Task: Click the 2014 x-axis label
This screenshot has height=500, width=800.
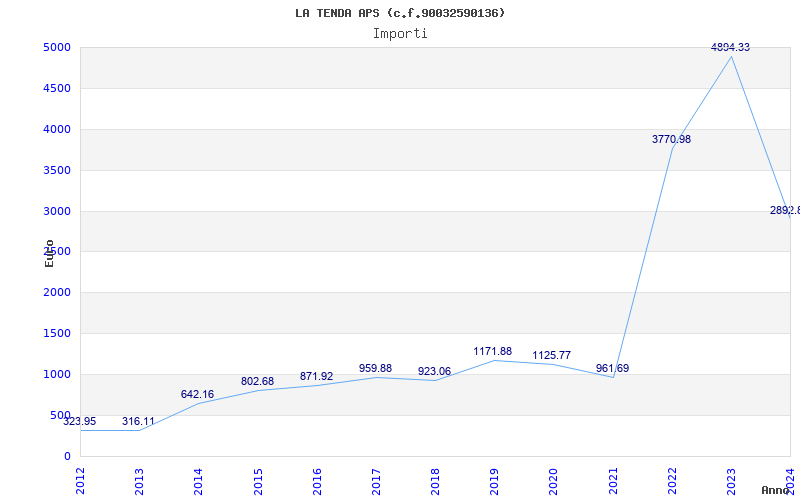Action: click(x=198, y=481)
